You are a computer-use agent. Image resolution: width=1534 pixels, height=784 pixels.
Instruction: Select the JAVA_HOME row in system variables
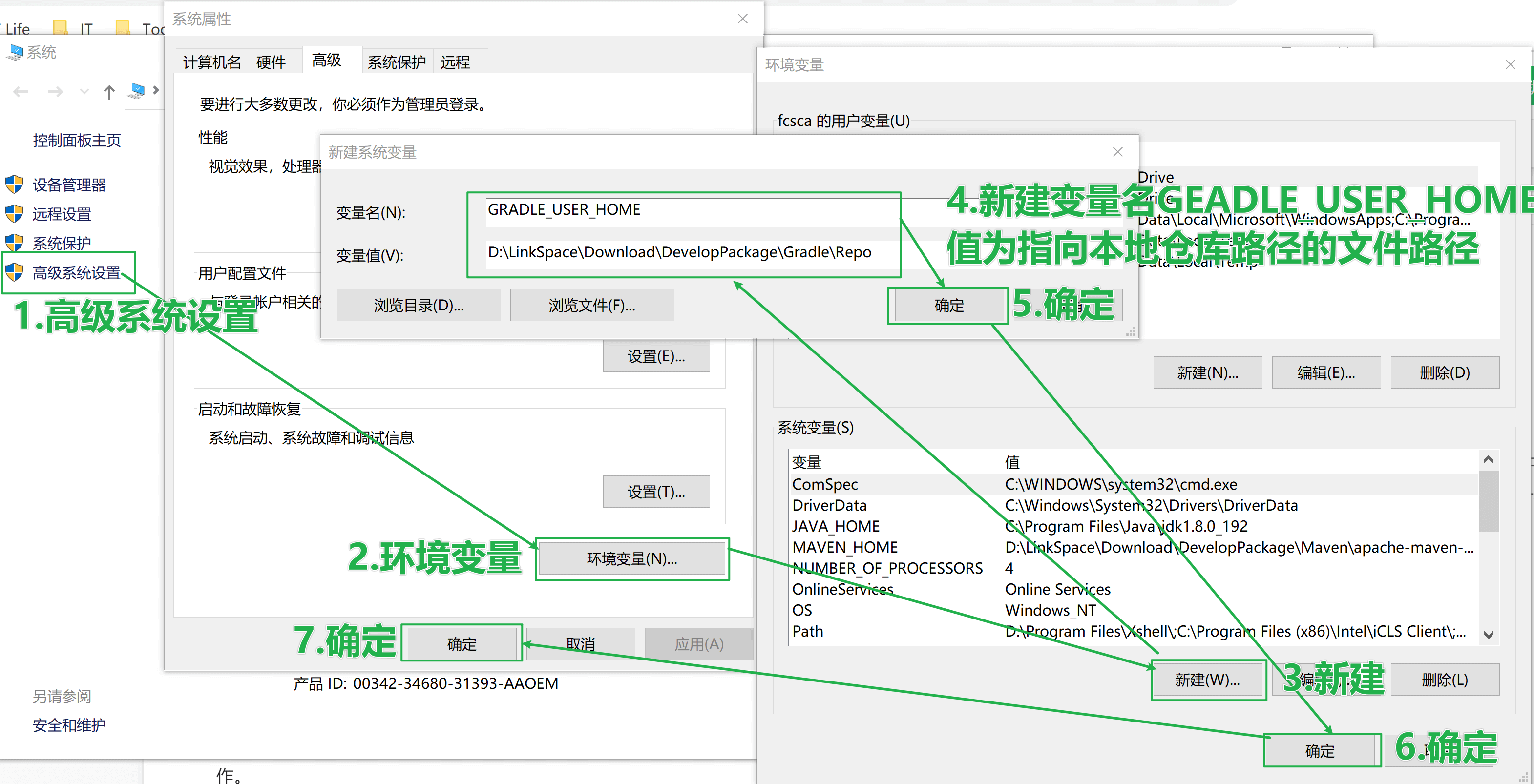[836, 526]
